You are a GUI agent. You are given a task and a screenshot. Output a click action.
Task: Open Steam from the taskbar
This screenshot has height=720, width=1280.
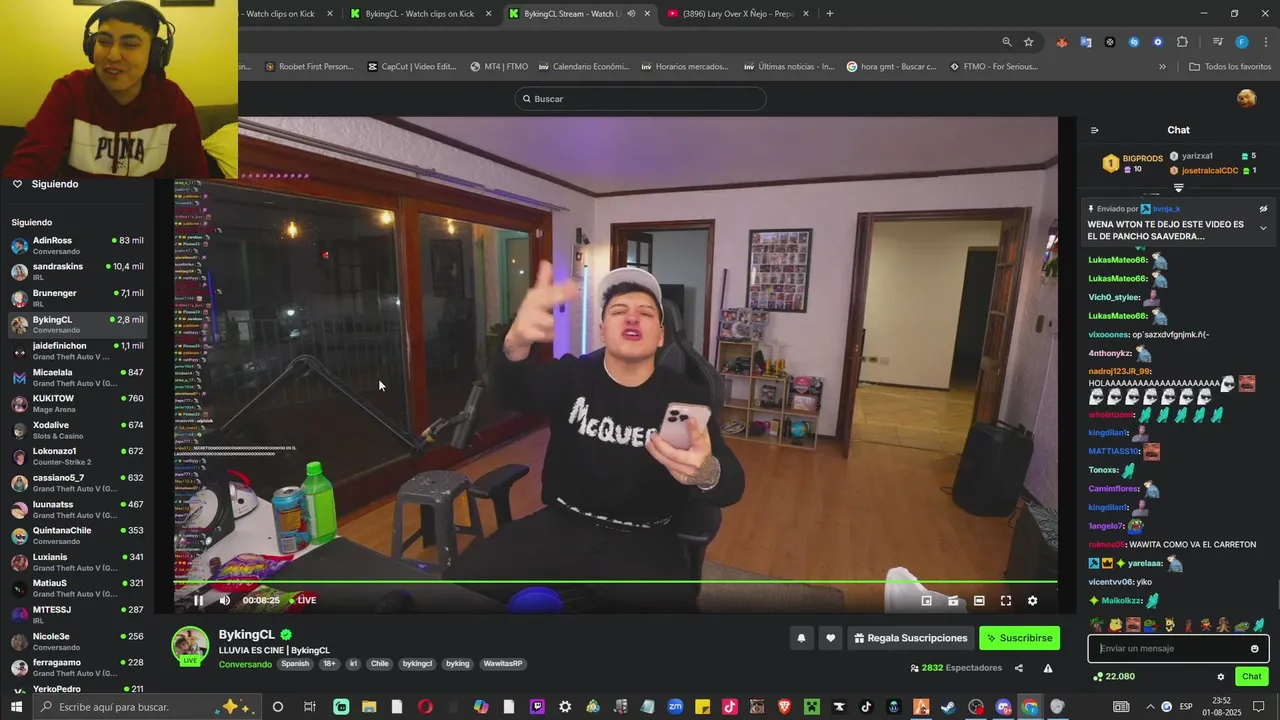(948, 707)
